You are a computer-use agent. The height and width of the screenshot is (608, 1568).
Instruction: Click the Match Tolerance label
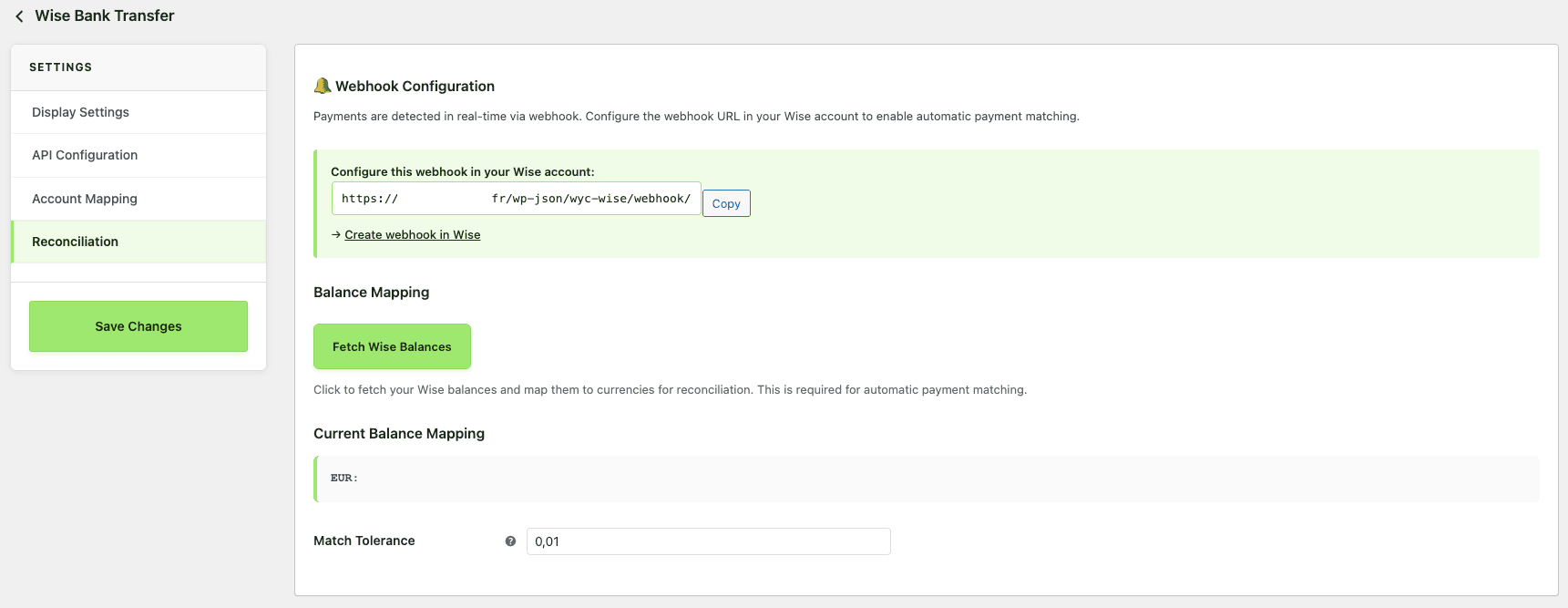(x=364, y=541)
